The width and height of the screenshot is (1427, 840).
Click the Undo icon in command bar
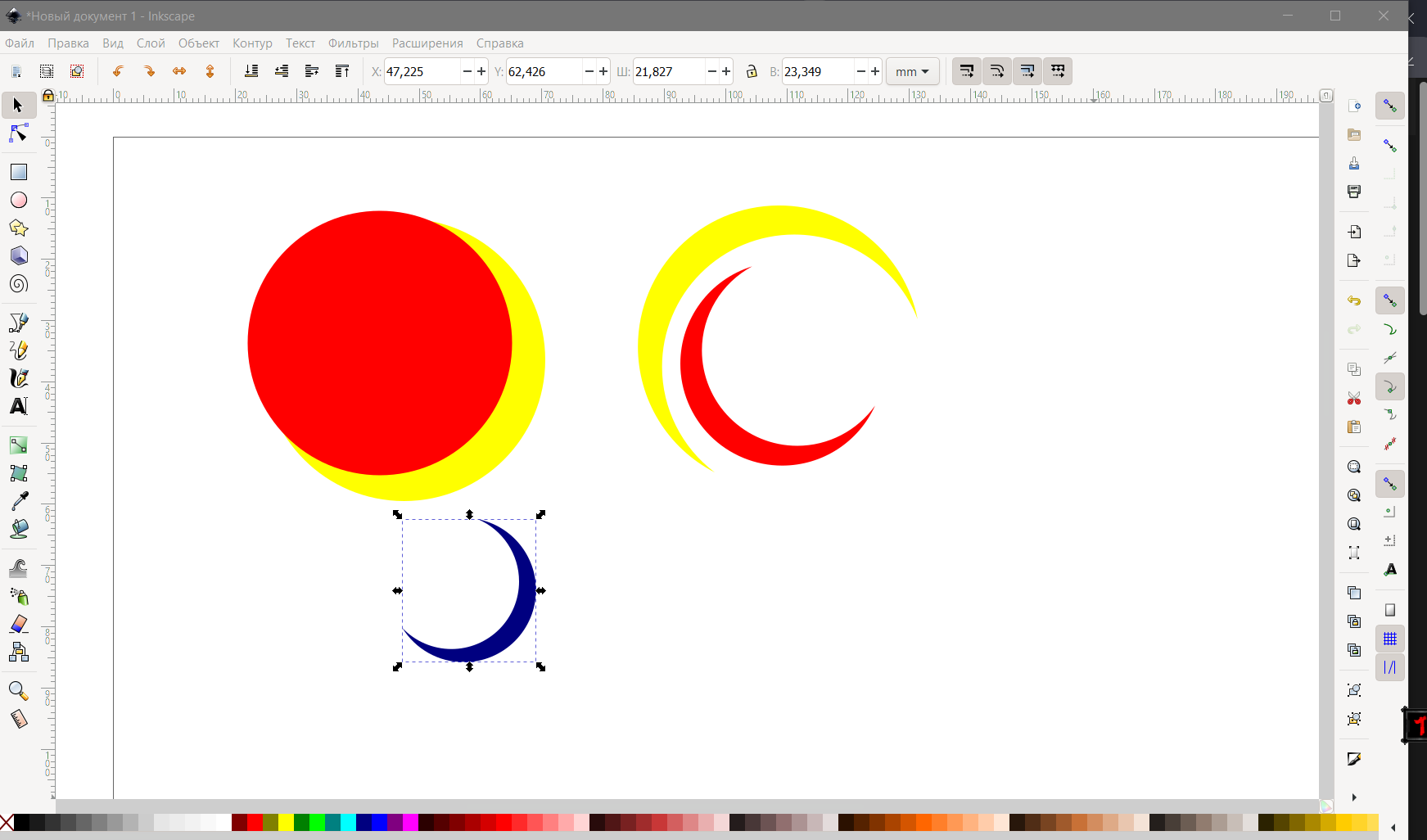pyautogui.click(x=1354, y=300)
